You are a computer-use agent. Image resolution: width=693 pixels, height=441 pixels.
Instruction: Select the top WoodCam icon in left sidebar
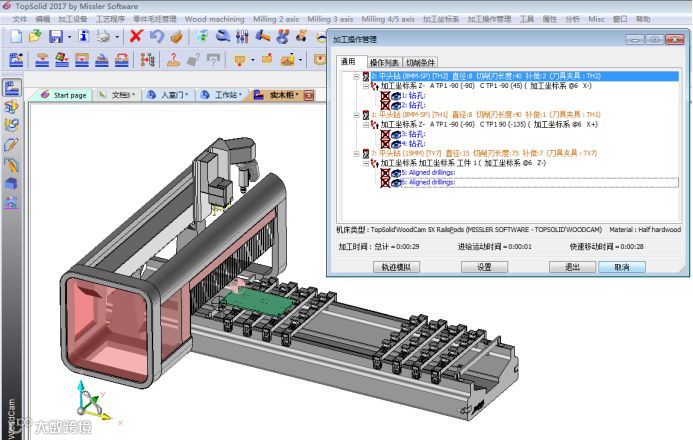12,87
